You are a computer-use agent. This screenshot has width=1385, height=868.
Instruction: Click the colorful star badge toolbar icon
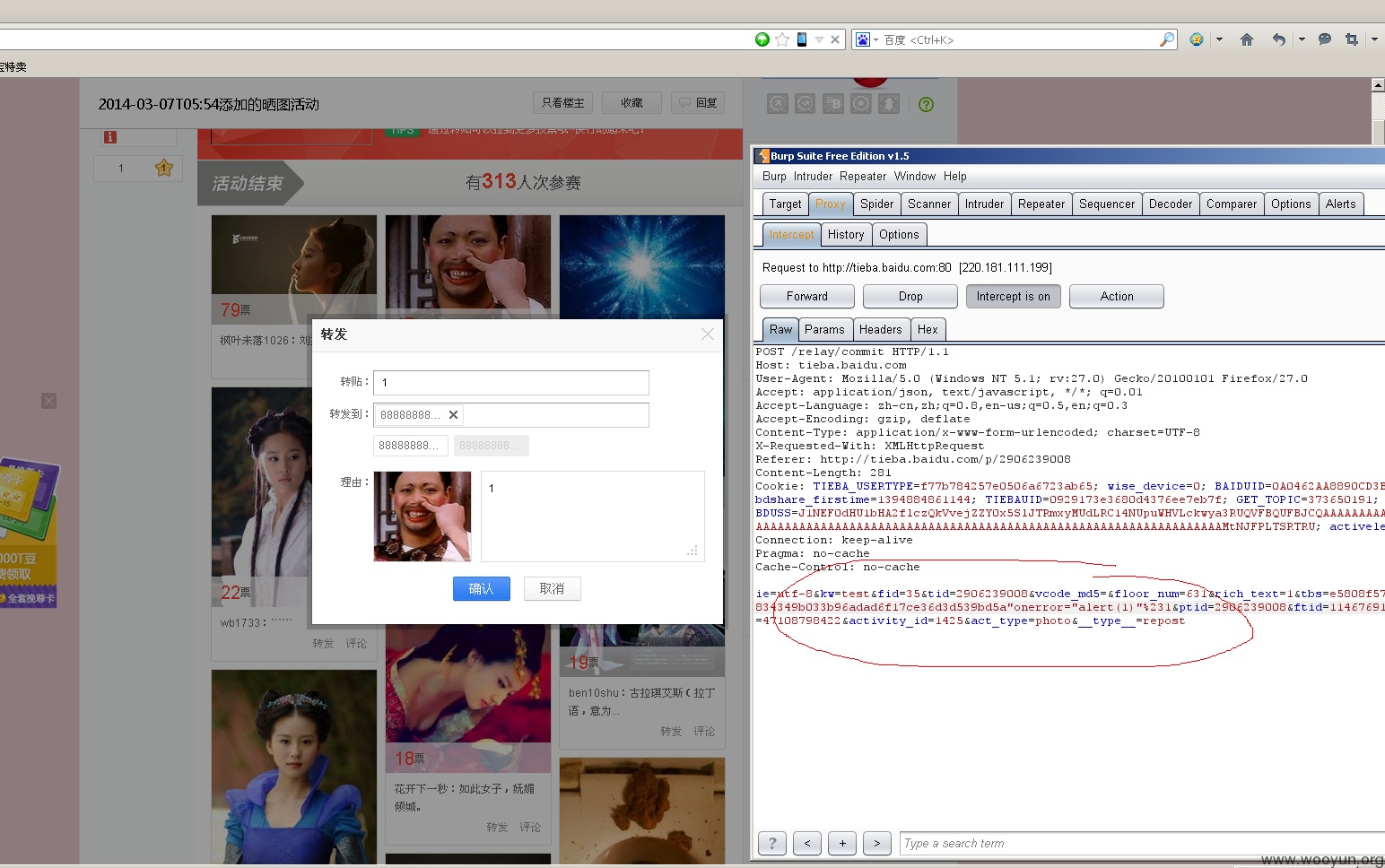point(1197,39)
